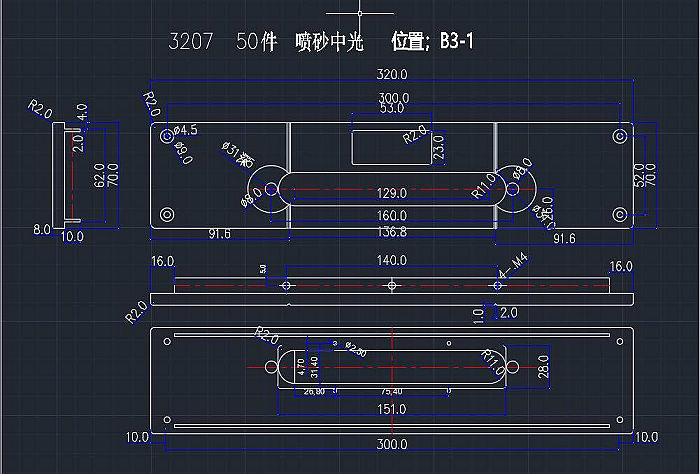Click the 160.0 dimension text
This screenshot has height=474, width=700.
[x=391, y=215]
